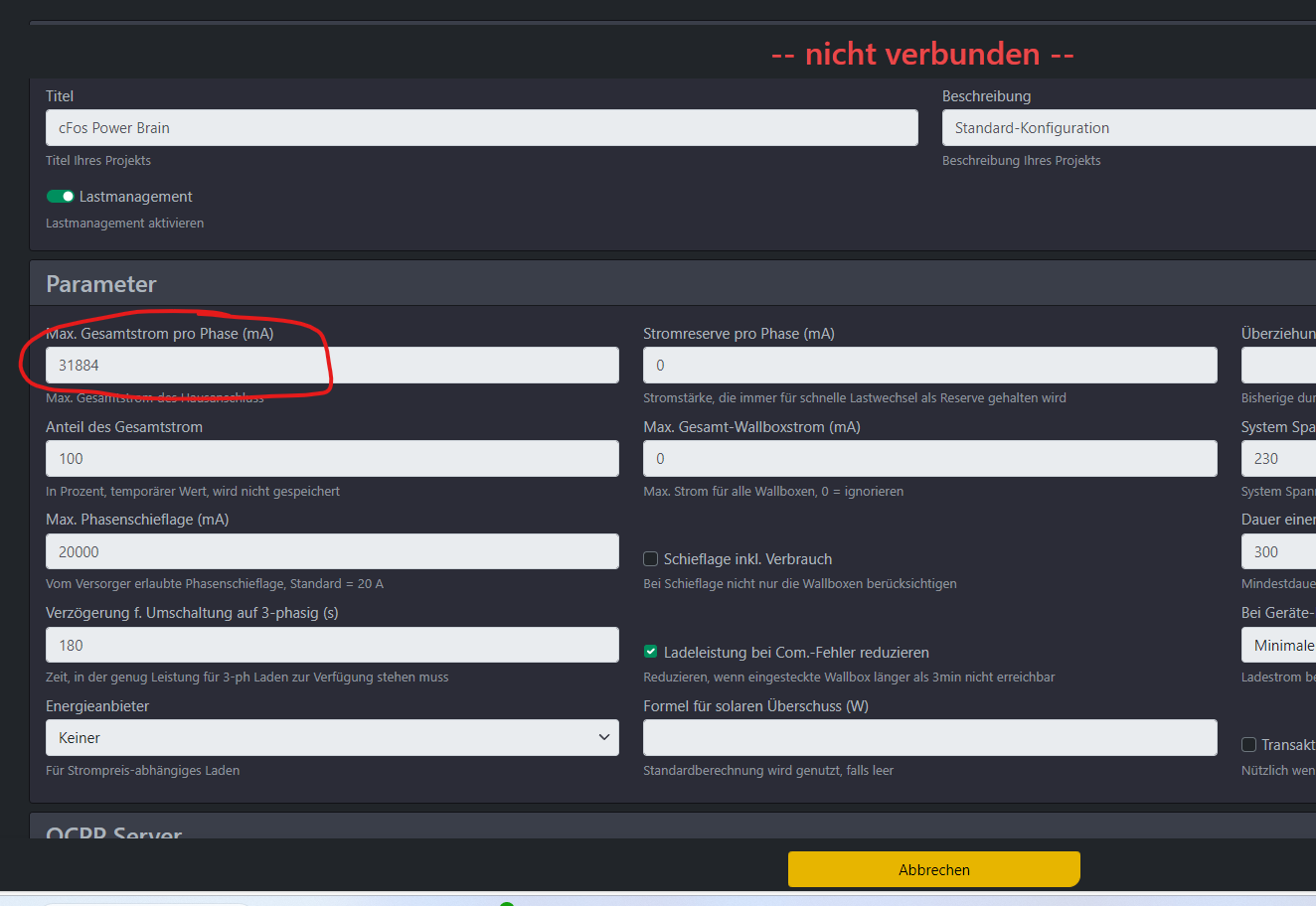The width and height of the screenshot is (1316, 906).
Task: Click the empty Überziehung field at right
Action: click(x=1280, y=366)
